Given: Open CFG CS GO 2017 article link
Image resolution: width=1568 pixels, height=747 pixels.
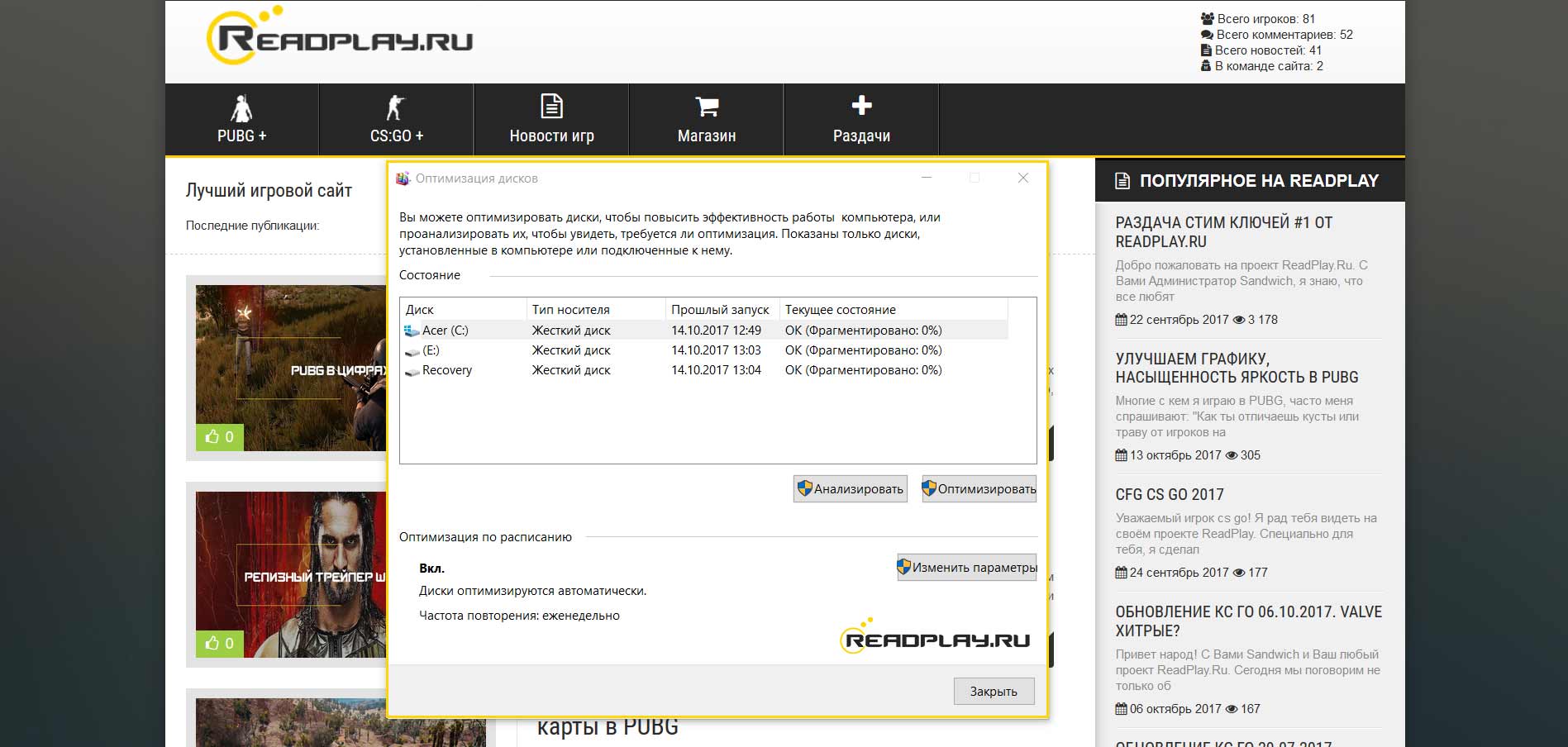Looking at the screenshot, I should [1170, 494].
